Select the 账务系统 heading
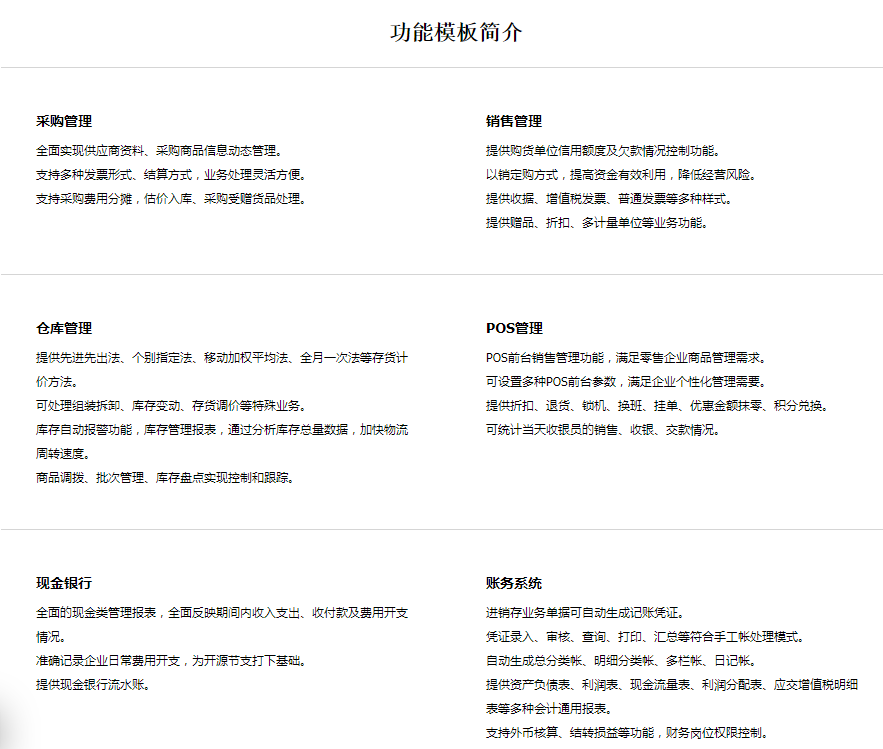The height and width of the screenshot is (749, 883). [514, 583]
